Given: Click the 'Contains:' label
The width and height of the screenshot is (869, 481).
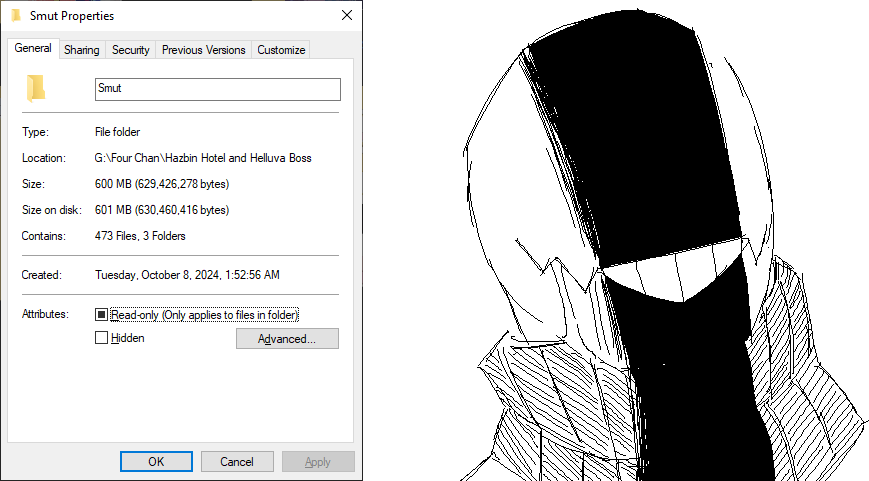Looking at the screenshot, I should tap(44, 236).
